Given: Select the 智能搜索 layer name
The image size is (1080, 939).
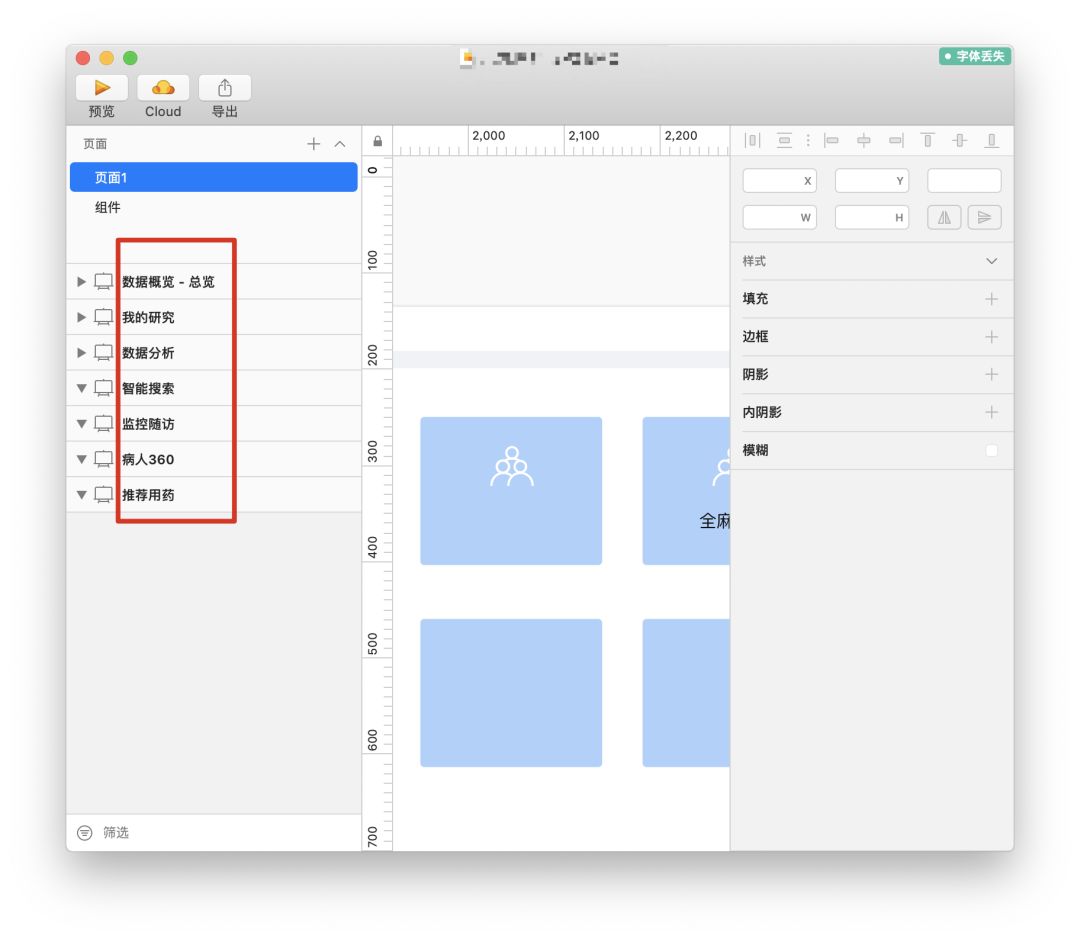Looking at the screenshot, I should point(148,388).
